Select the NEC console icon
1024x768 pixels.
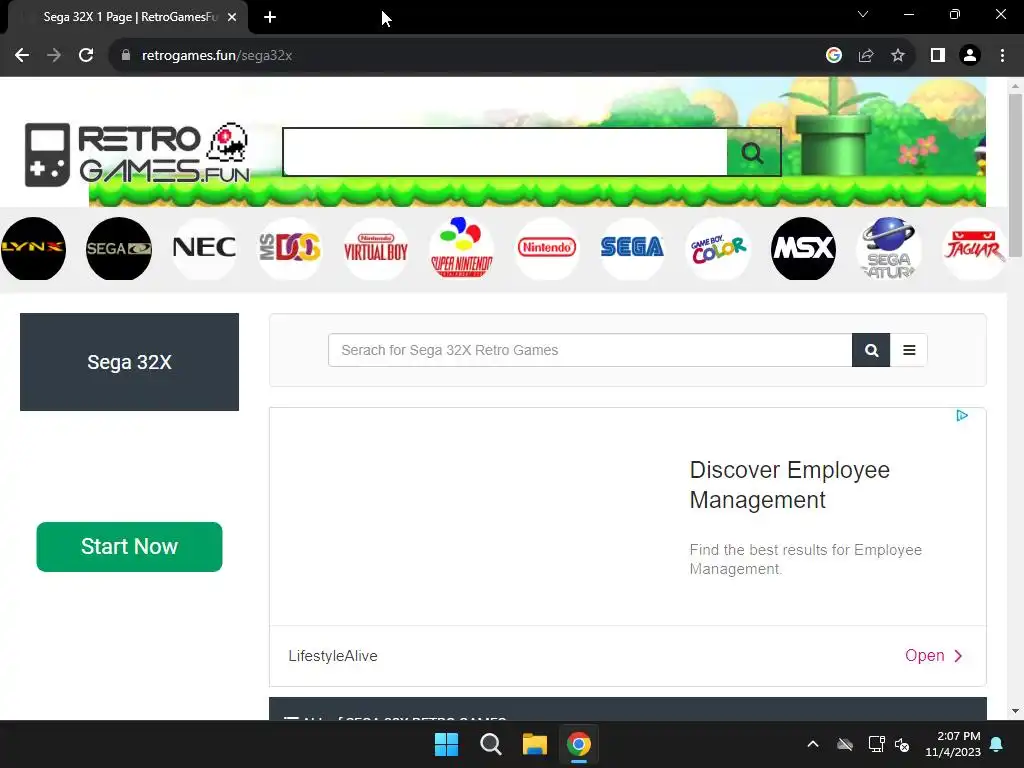pyautogui.click(x=204, y=248)
